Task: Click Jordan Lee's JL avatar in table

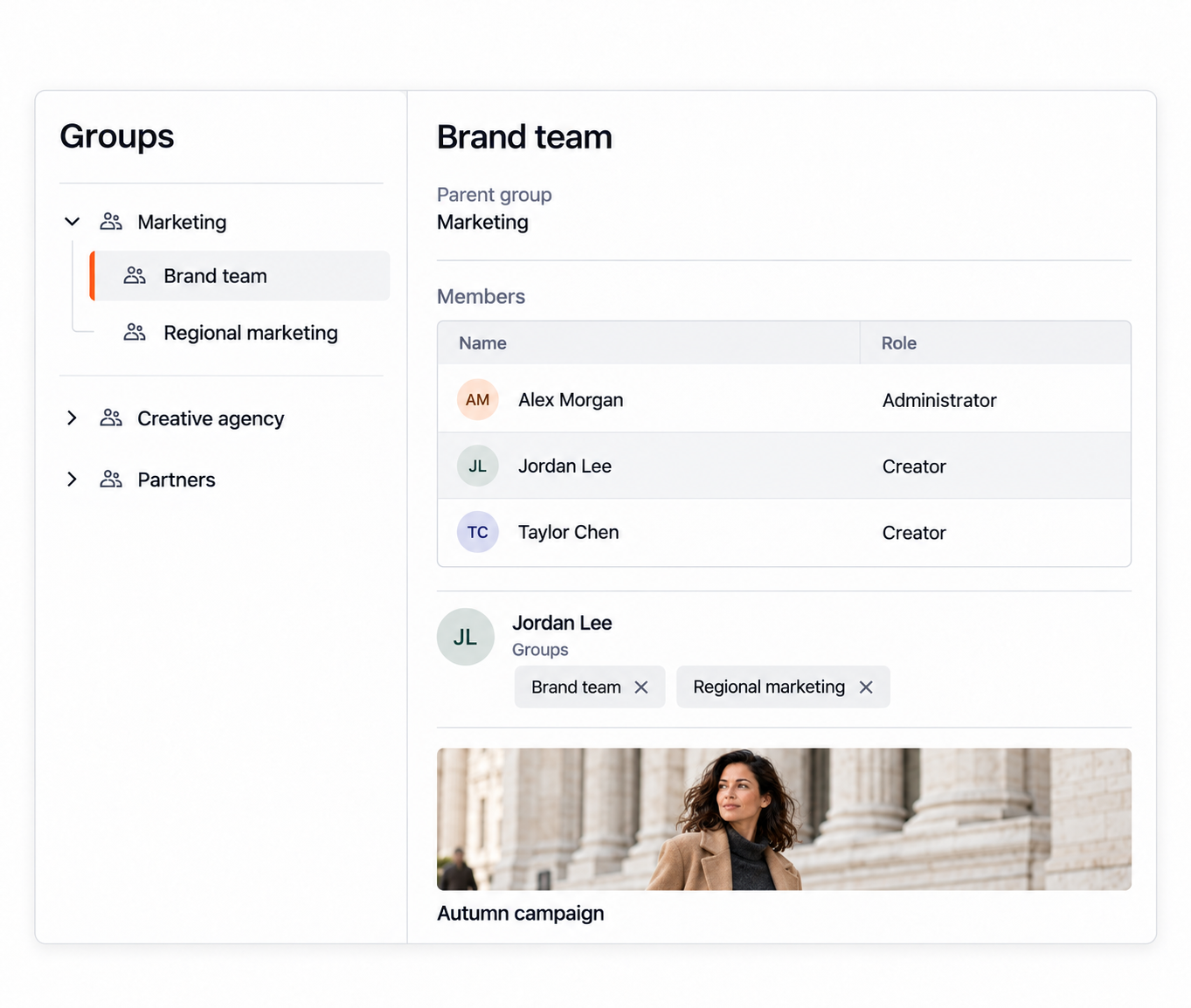Action: point(478,466)
